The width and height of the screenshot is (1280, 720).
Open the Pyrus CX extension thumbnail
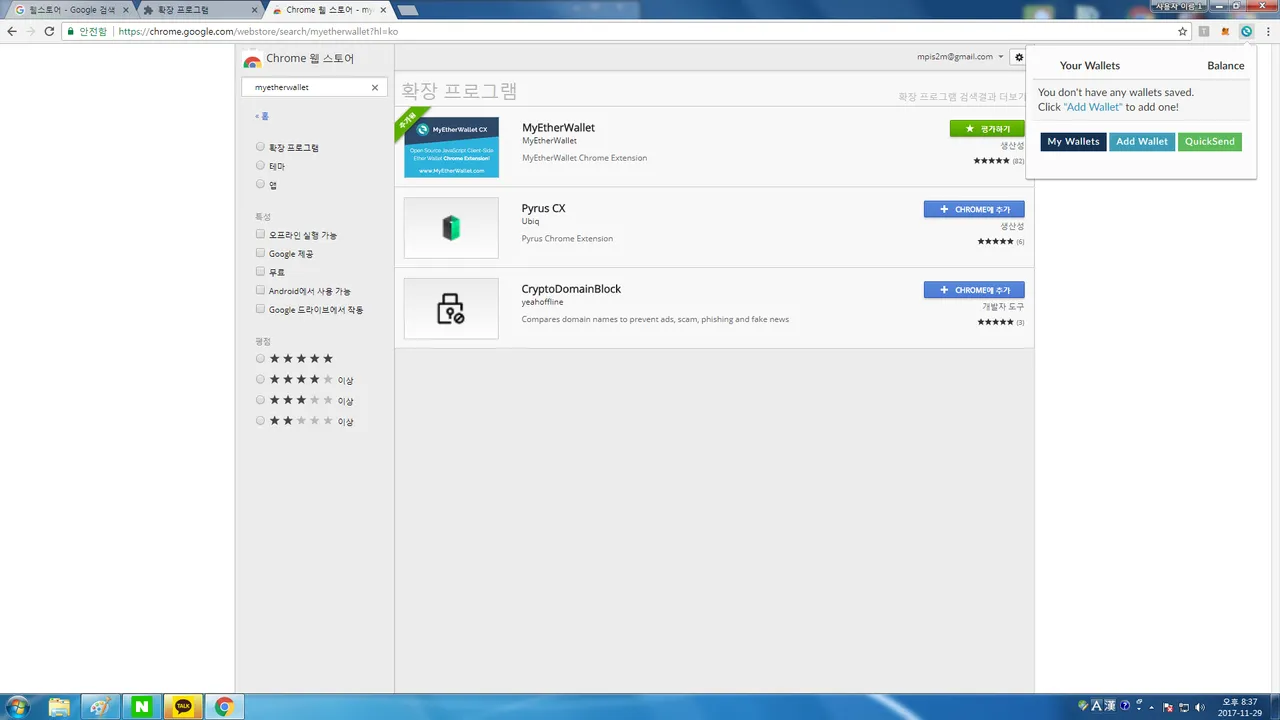pyautogui.click(x=451, y=228)
